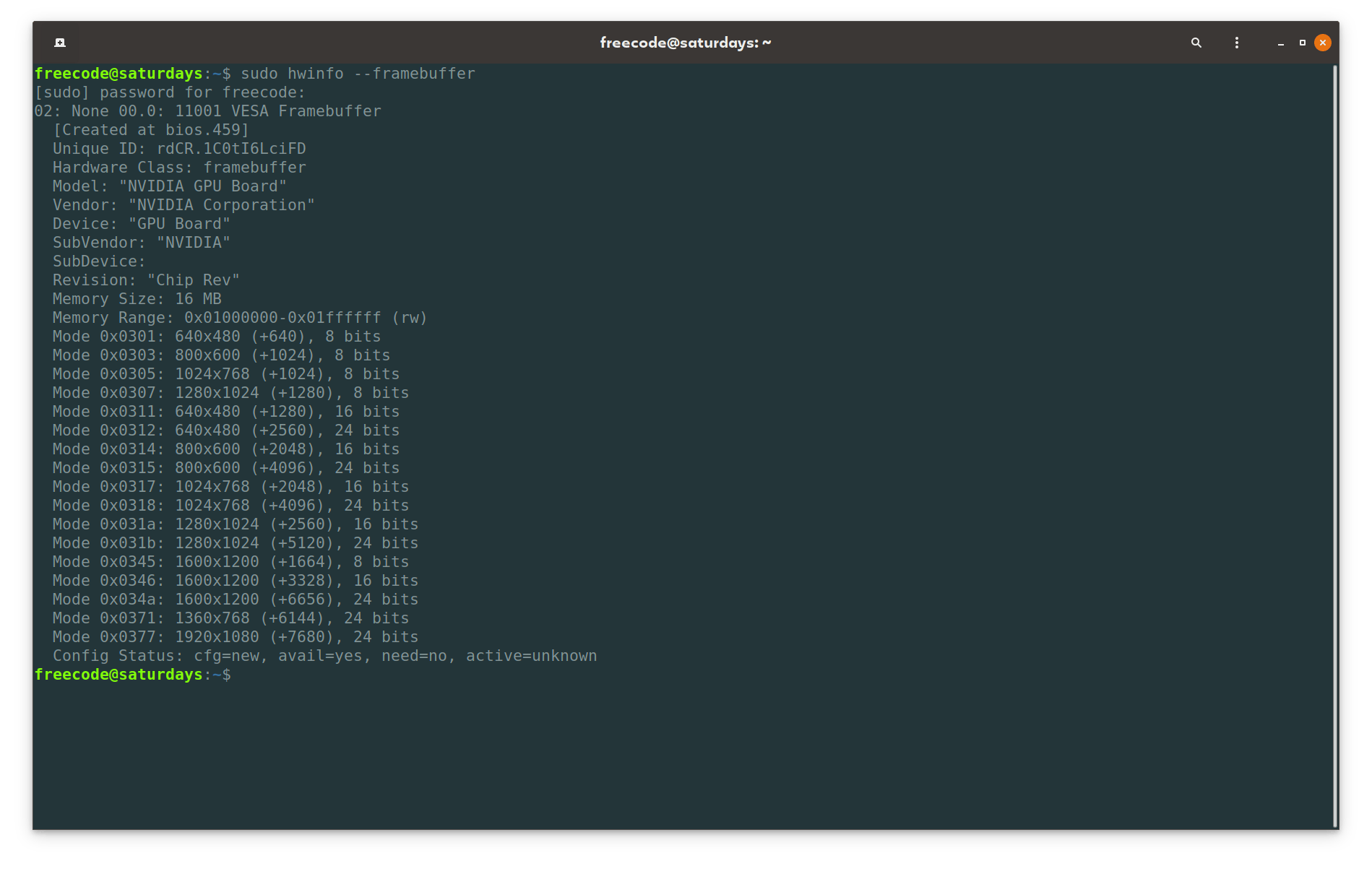Click Mode 0x0318 1024x768 24 bits line

(230, 506)
